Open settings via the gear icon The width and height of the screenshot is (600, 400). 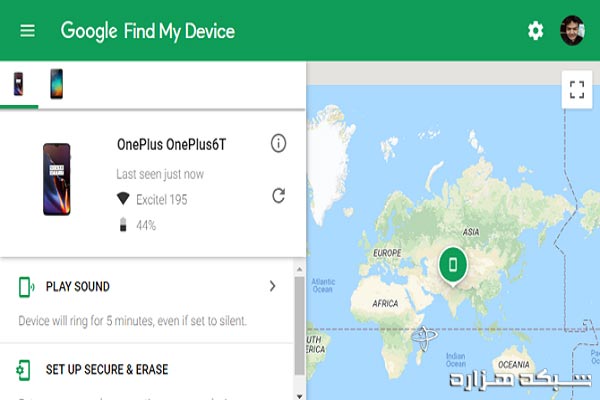click(535, 31)
